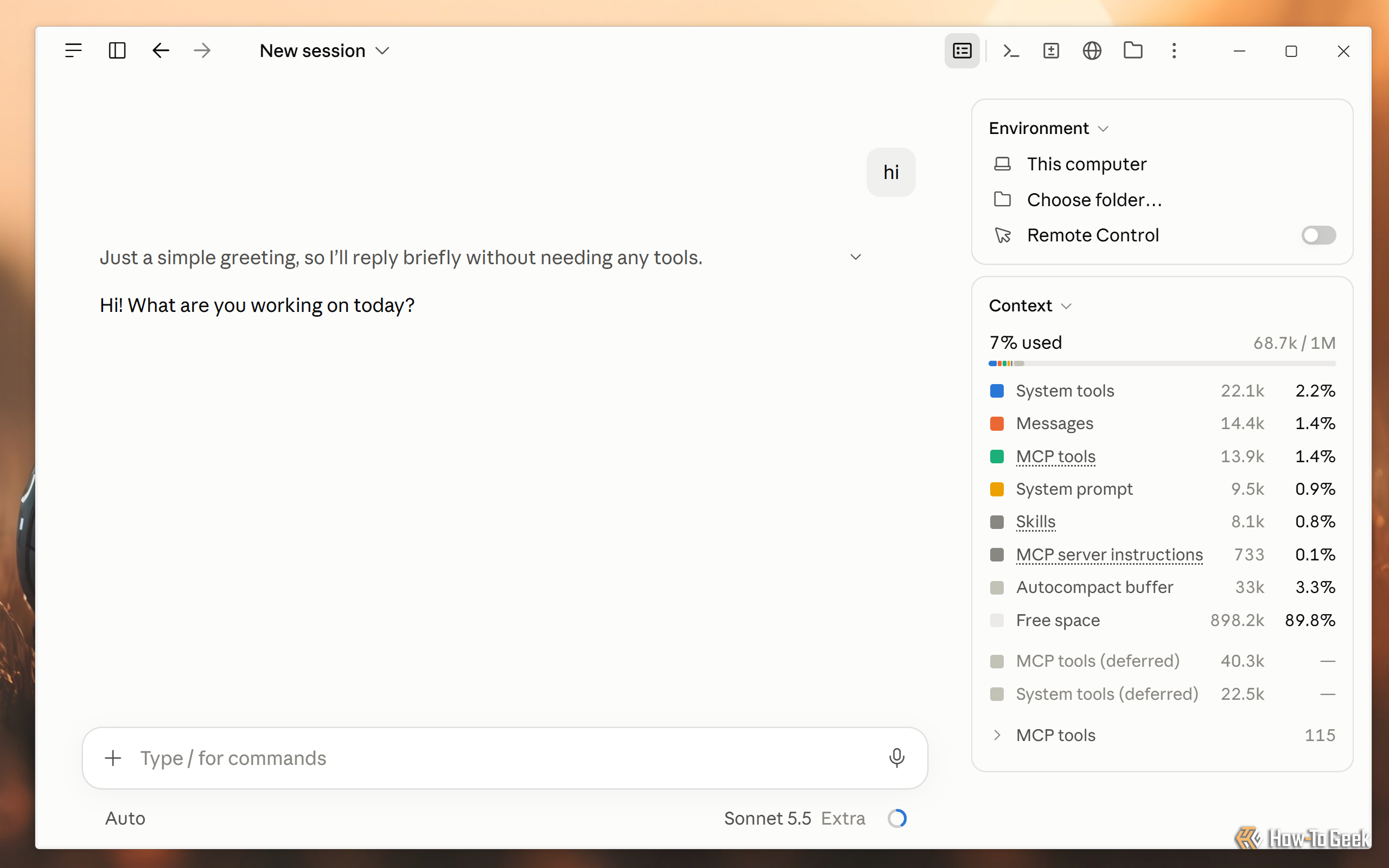Click the orange Messages swatch
The height and width of the screenshot is (868, 1389).
pos(997,424)
